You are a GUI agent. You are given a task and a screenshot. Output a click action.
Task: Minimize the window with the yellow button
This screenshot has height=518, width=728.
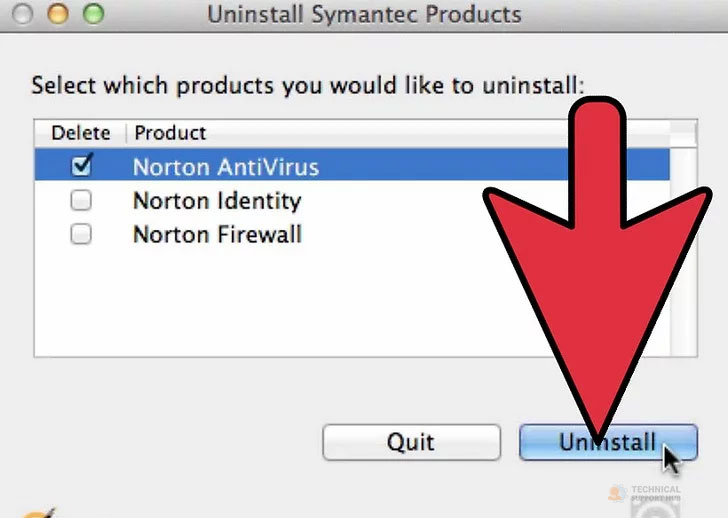click(59, 13)
